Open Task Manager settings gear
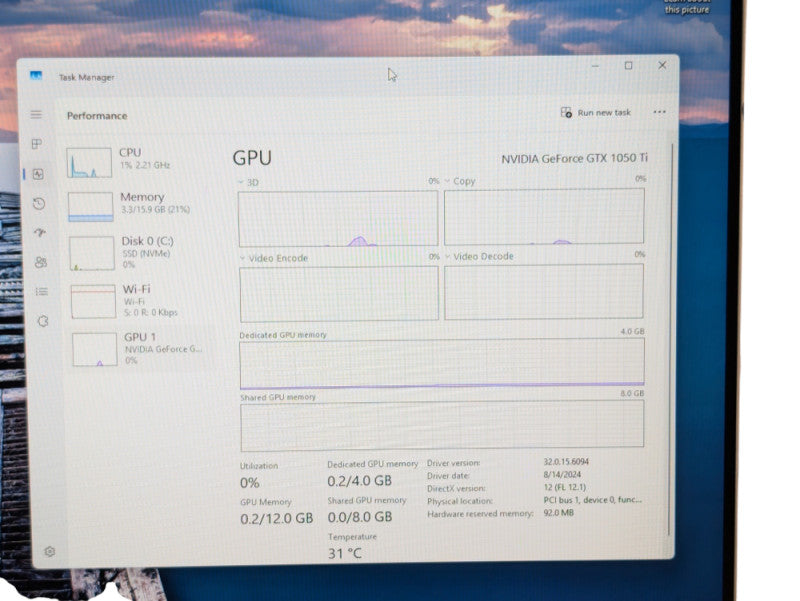Screen dimensions: 800x601 [x=49, y=552]
